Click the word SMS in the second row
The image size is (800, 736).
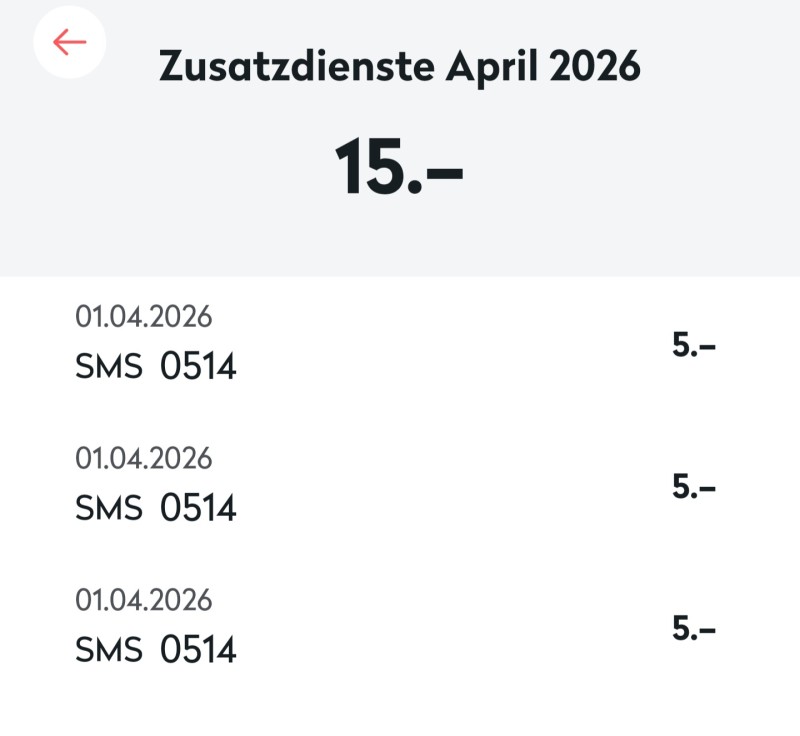pos(109,508)
